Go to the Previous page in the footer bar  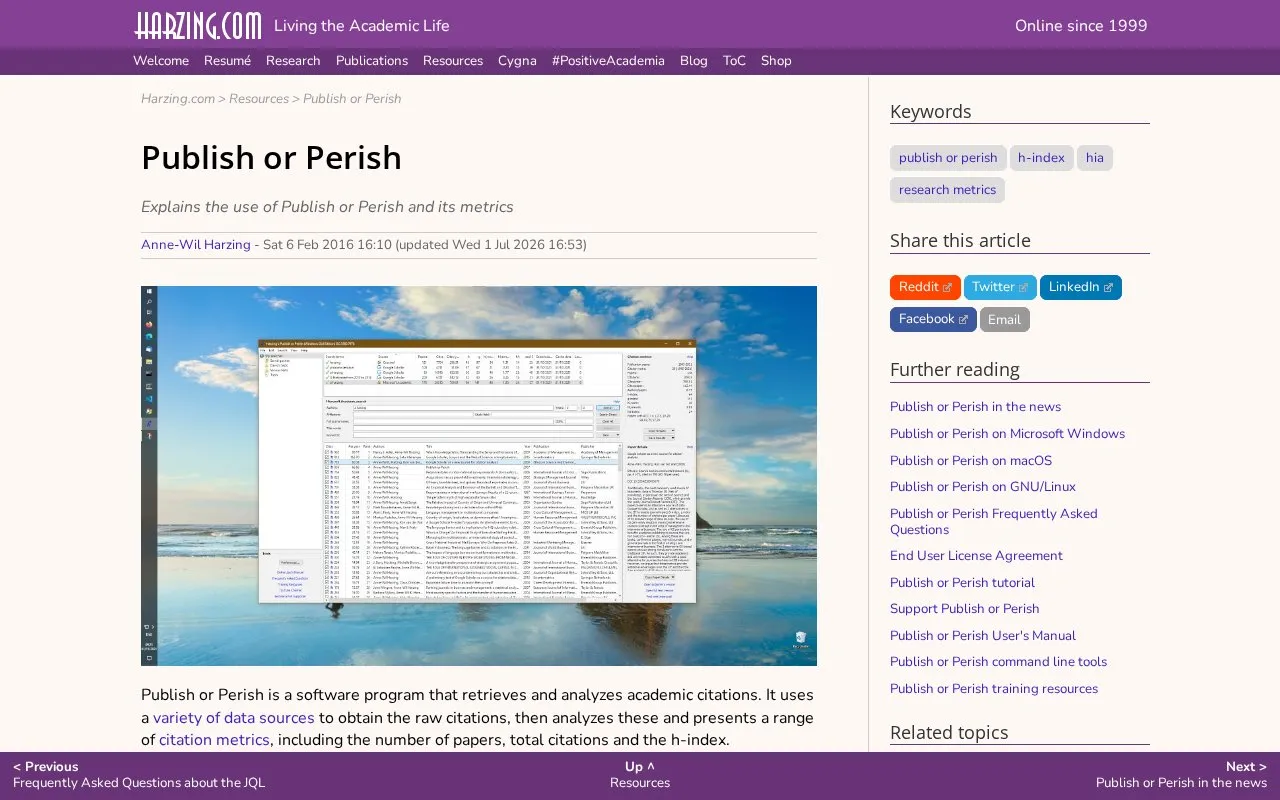(x=139, y=775)
